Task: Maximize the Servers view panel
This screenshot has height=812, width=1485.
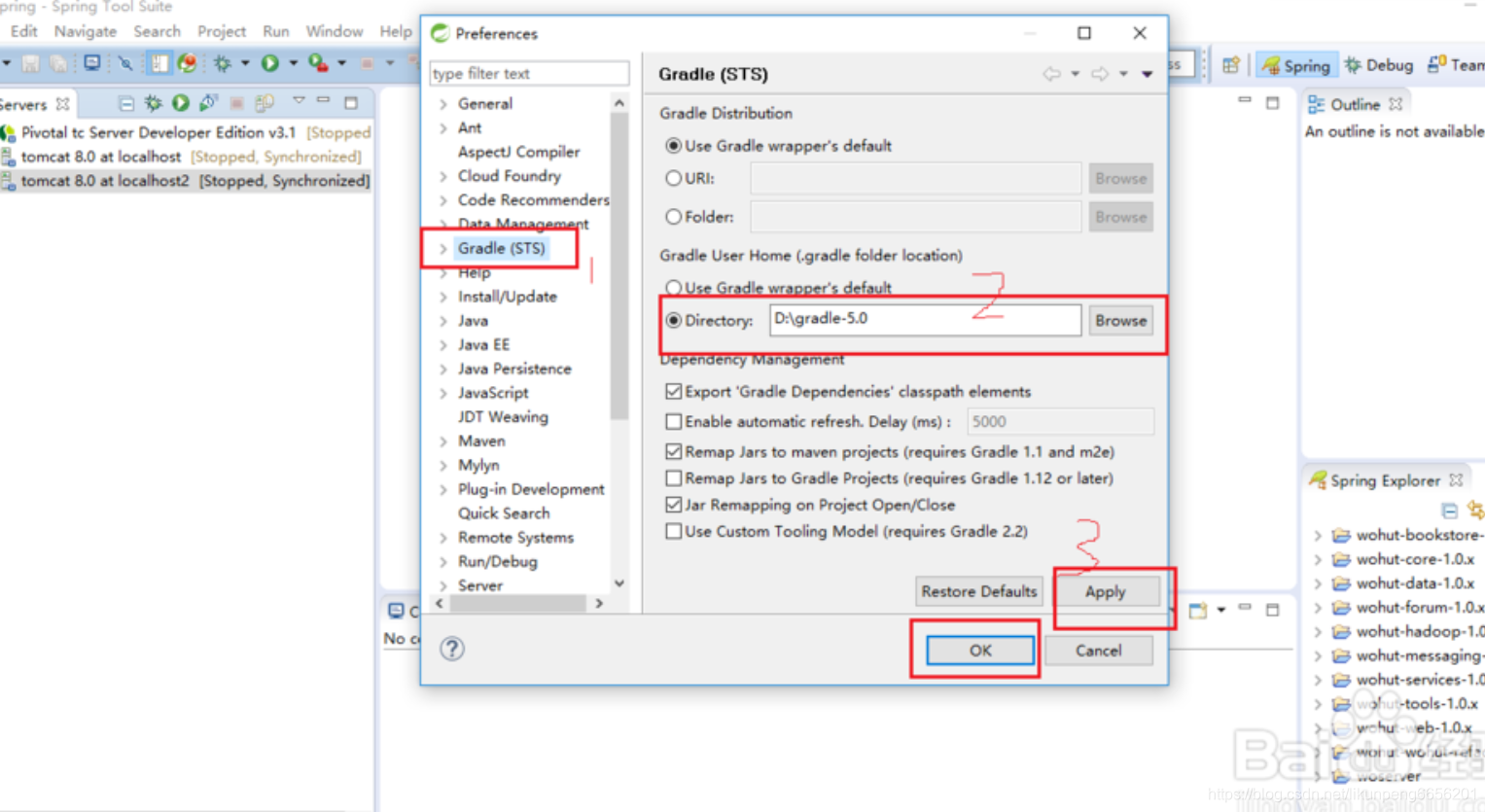Action: (351, 102)
